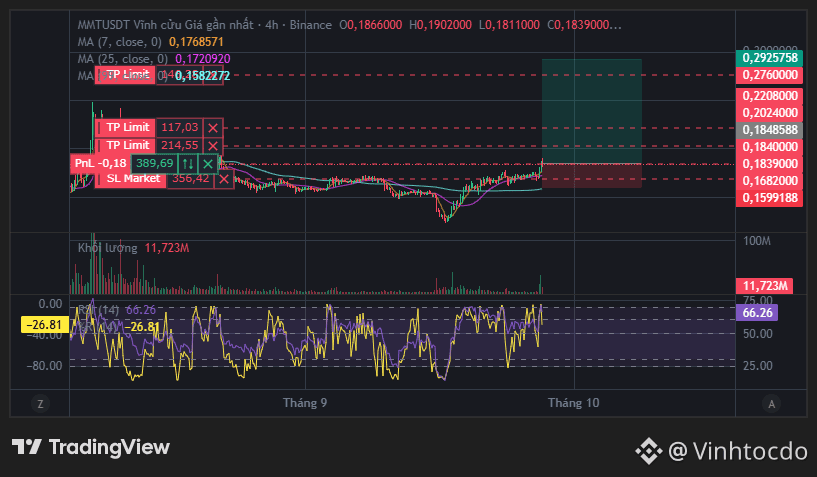The height and width of the screenshot is (477, 817).
Task: Click the green 0,2925758 price label
Action: [x=769, y=58]
